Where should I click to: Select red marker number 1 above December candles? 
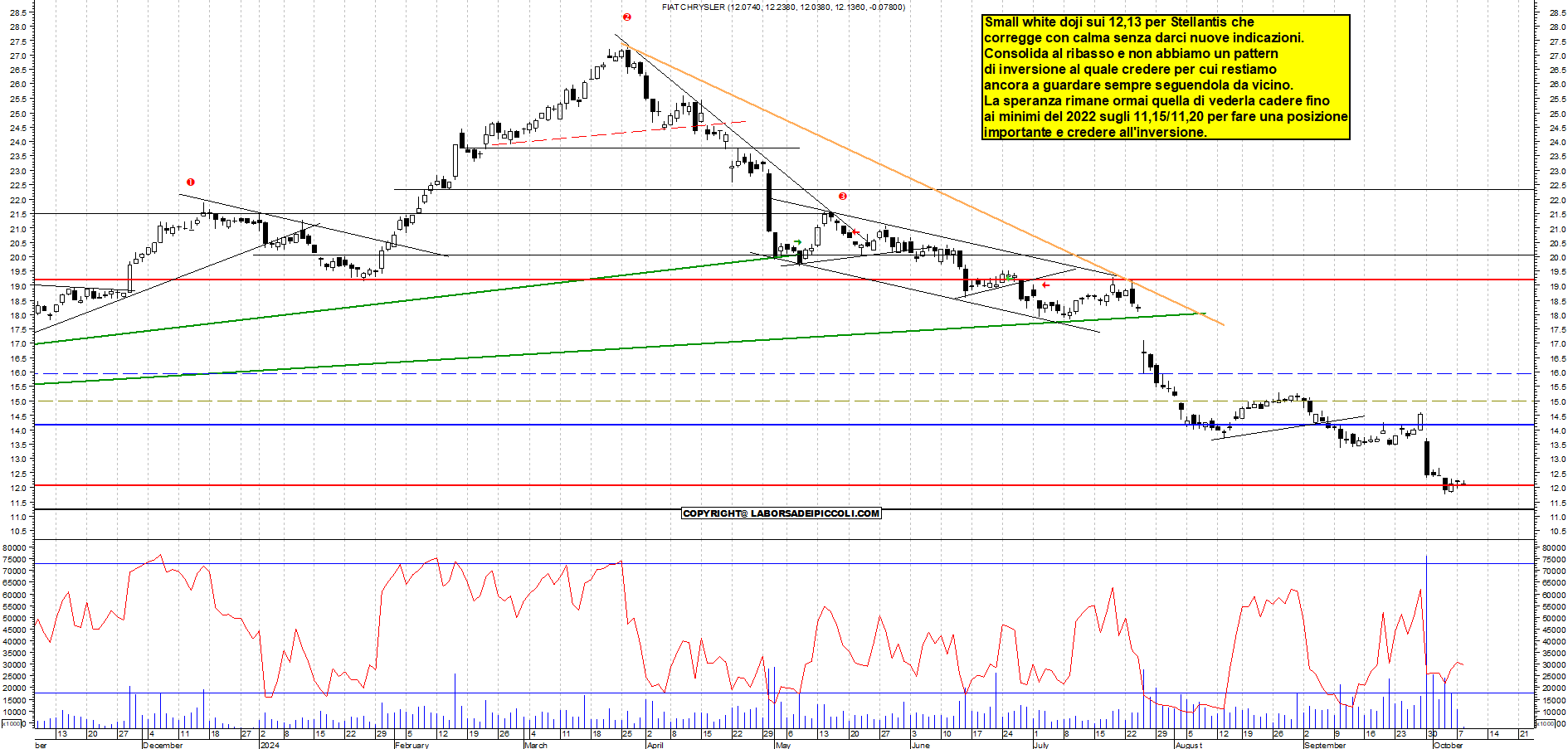click(191, 182)
